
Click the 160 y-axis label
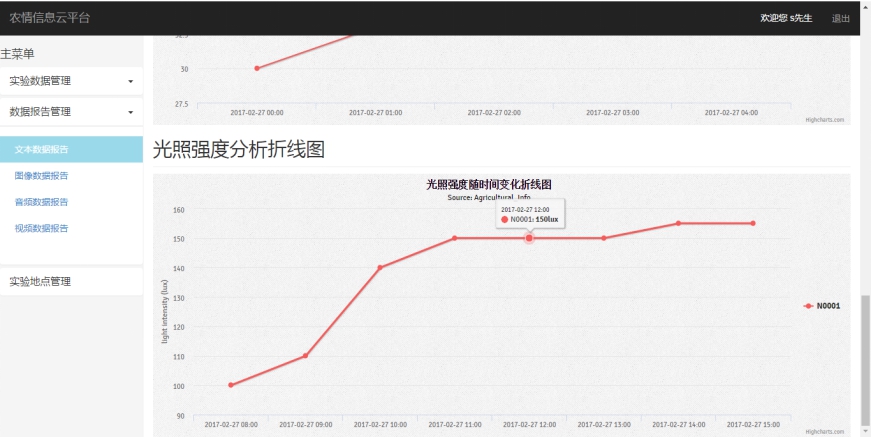coord(179,209)
